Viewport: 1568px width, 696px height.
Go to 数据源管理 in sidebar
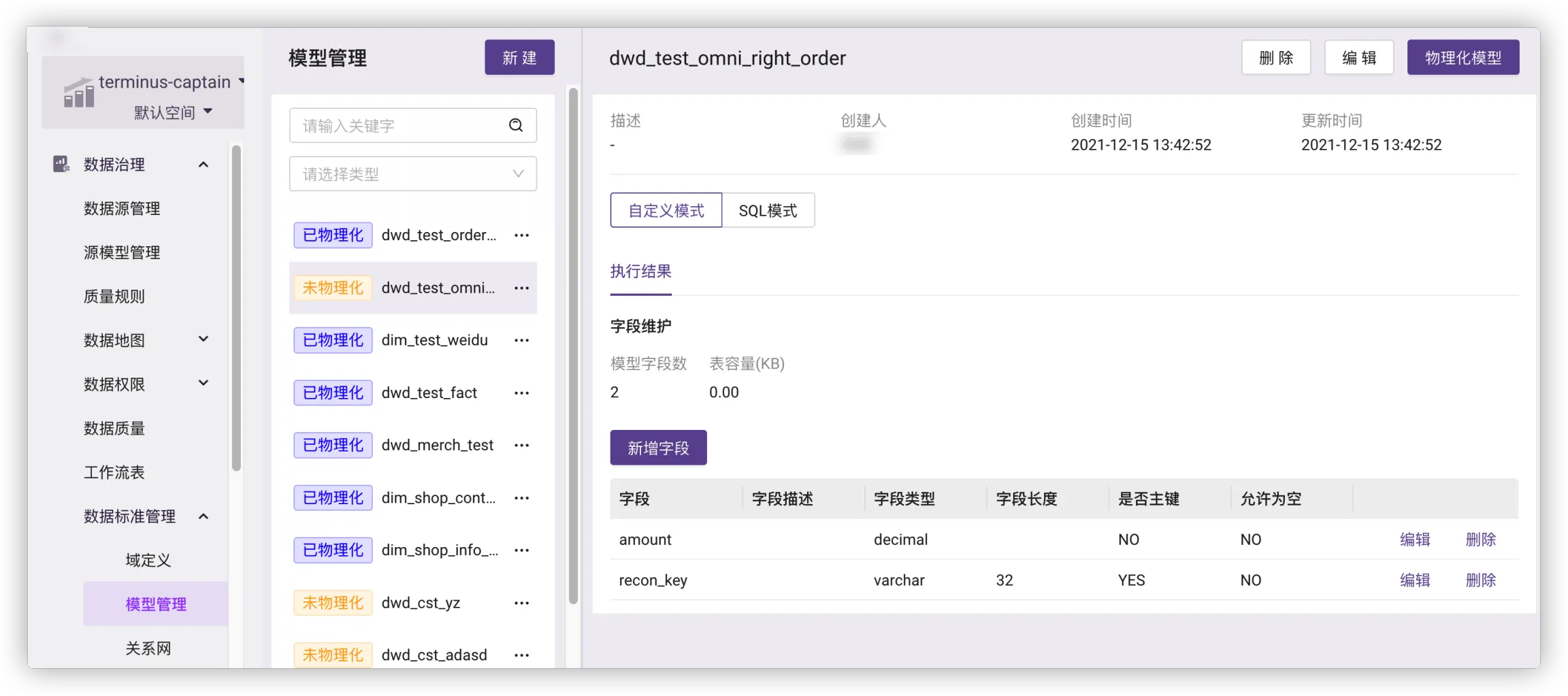(122, 208)
